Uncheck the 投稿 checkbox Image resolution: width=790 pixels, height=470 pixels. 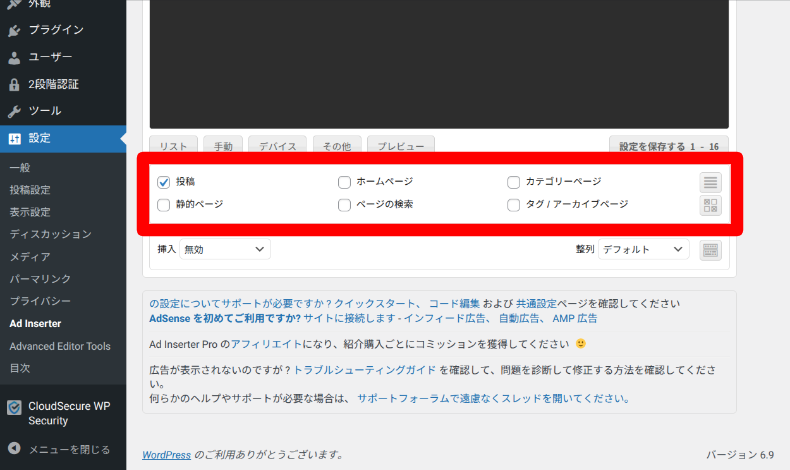click(x=163, y=182)
